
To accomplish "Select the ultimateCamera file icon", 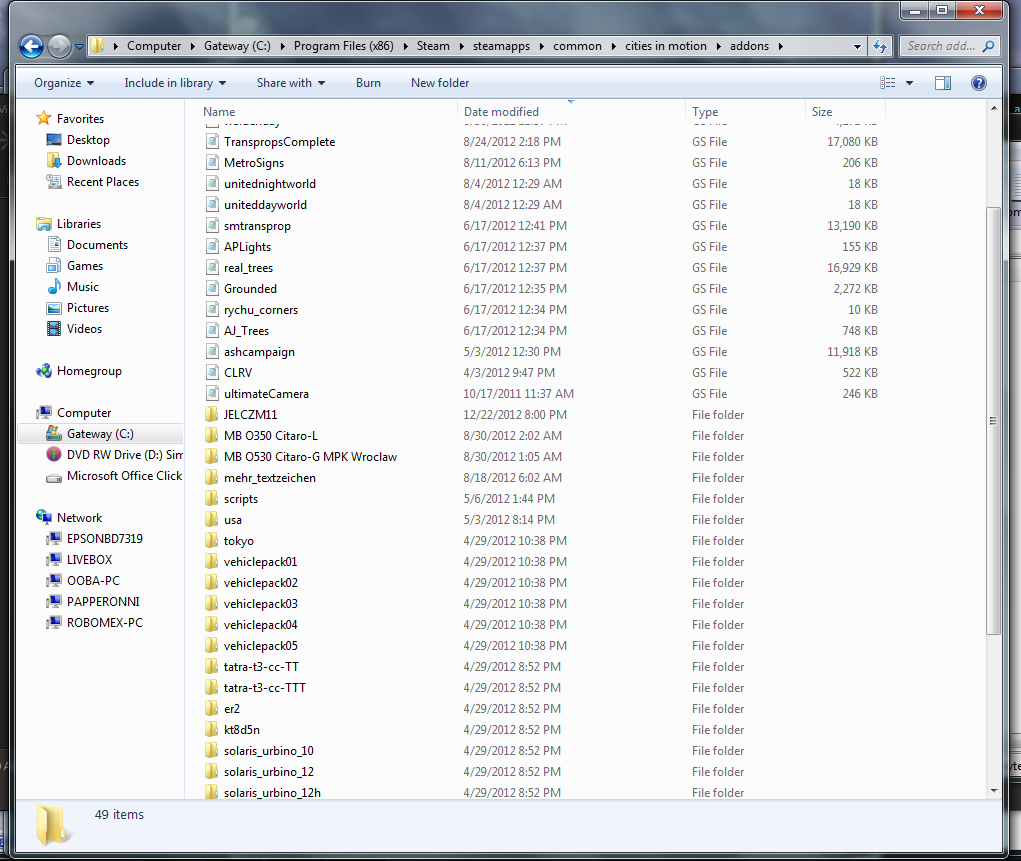I will point(212,393).
